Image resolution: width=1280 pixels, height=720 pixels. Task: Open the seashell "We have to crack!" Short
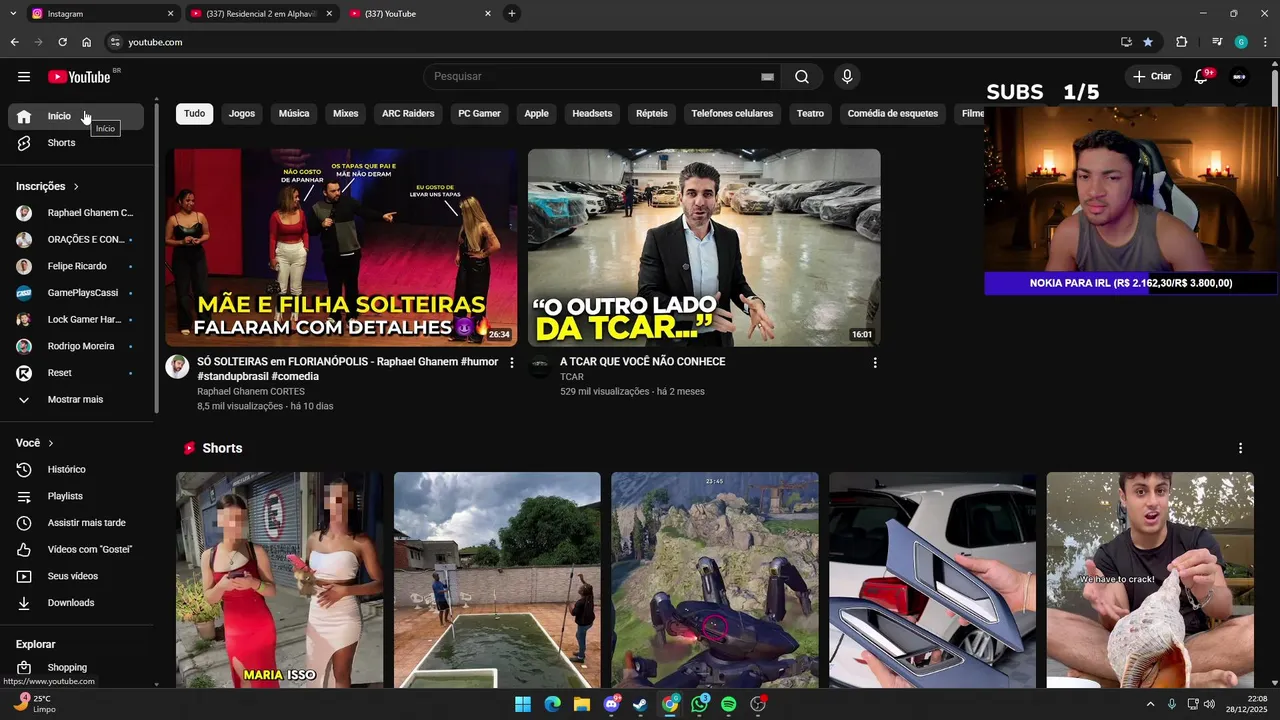[1150, 580]
